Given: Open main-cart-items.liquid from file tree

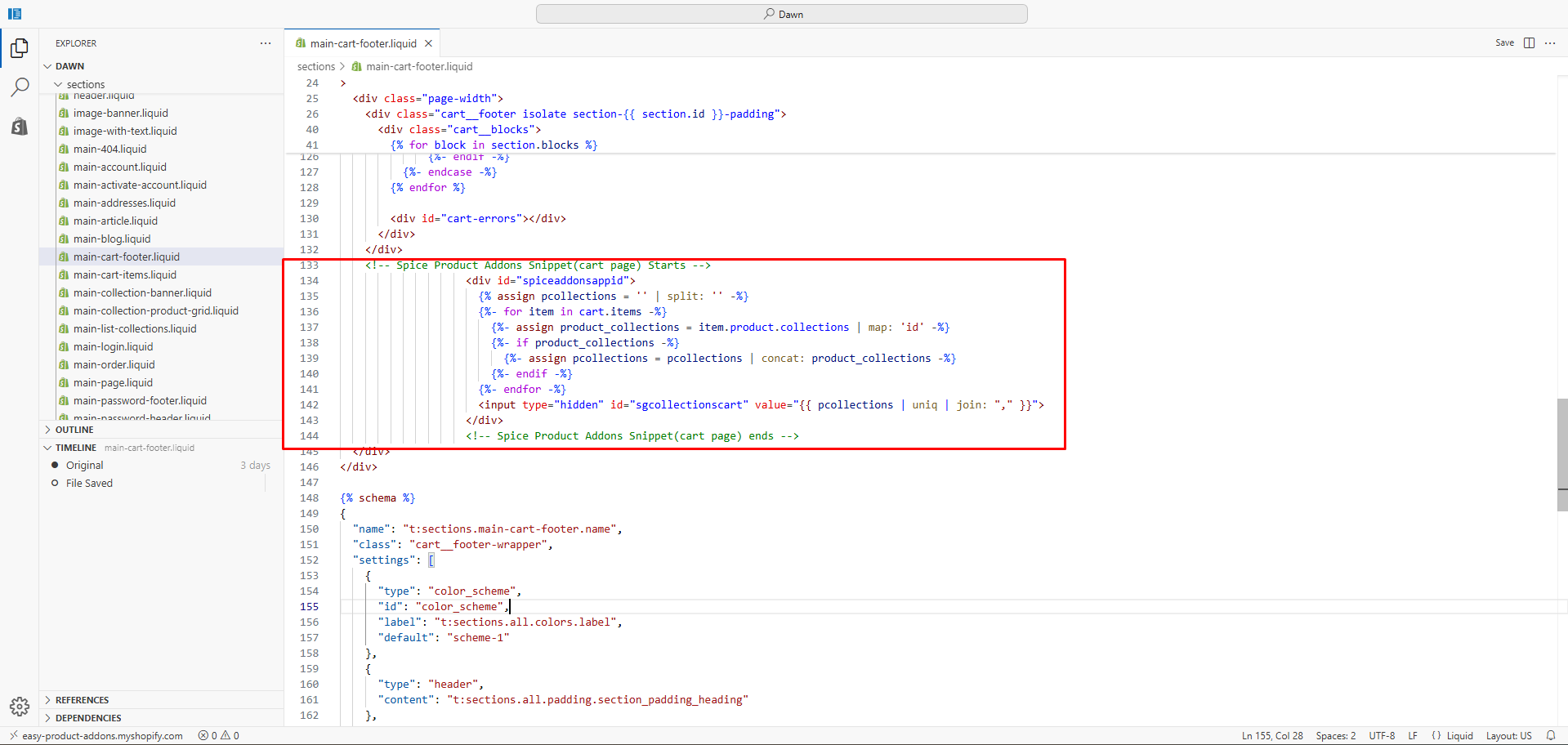Looking at the screenshot, I should click(124, 275).
